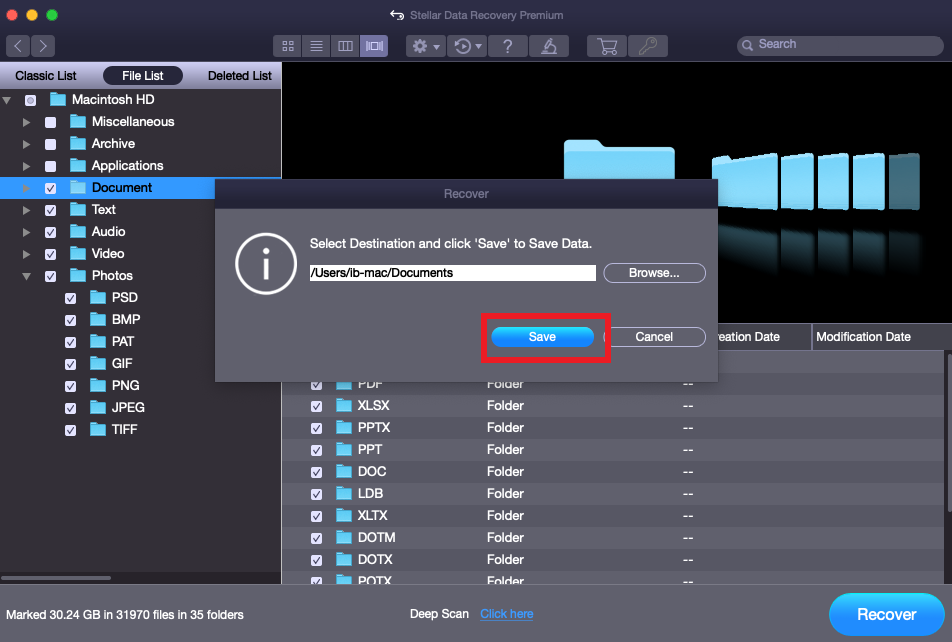Screen dimensions: 952x642
Task: Click the Search field
Action: (840, 45)
